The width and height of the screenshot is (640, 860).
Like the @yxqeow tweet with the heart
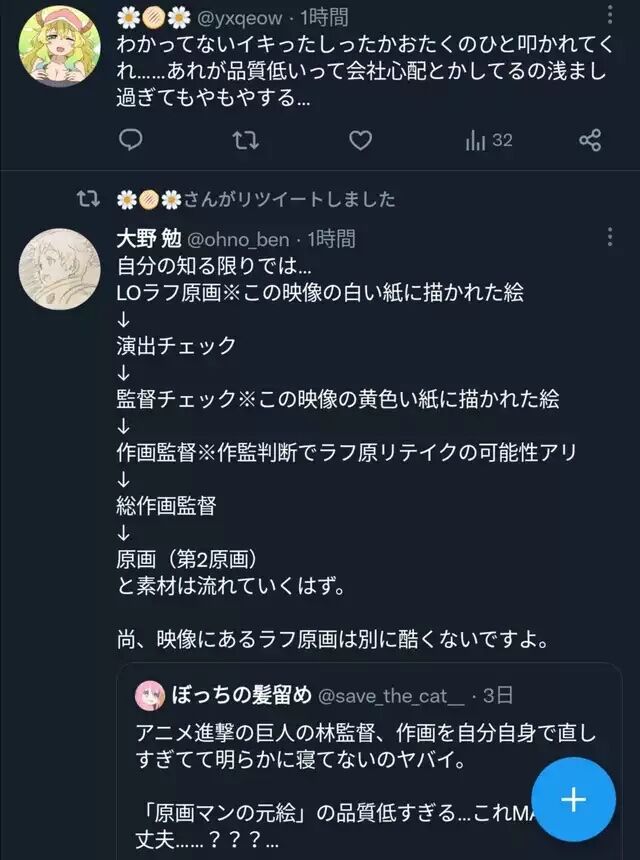click(360, 140)
